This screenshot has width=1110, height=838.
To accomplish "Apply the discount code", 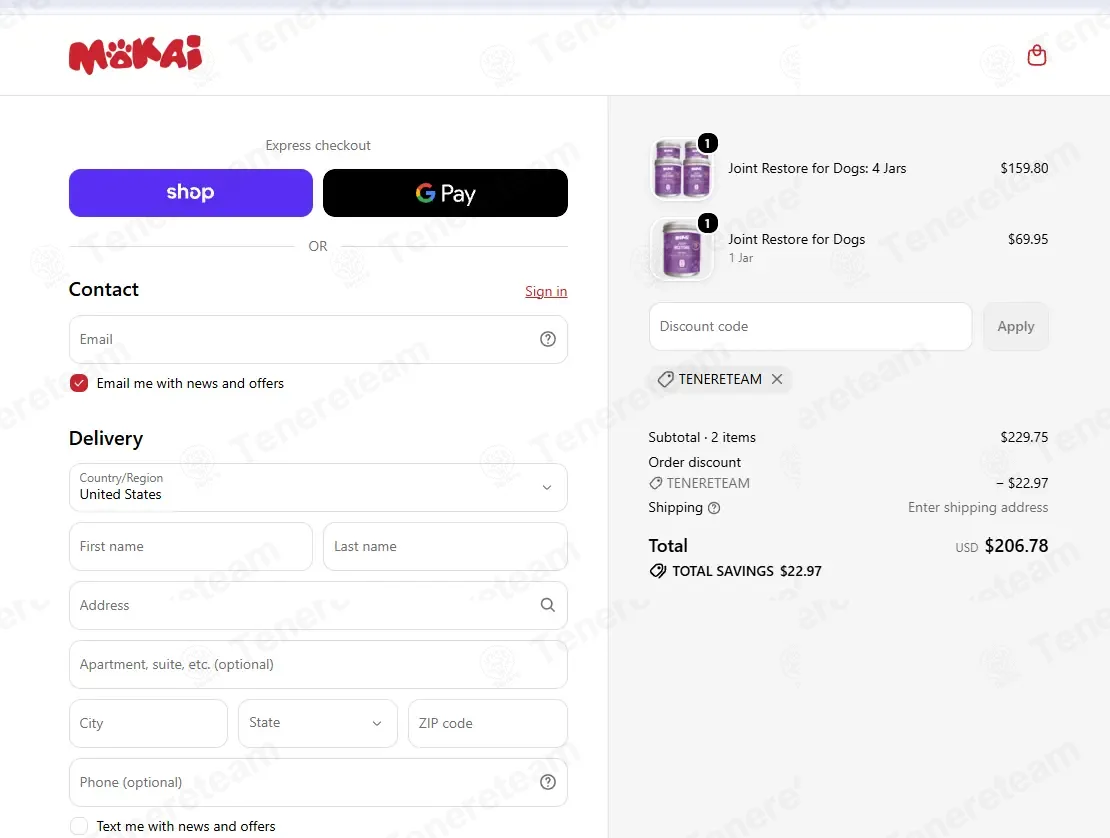I will tap(1016, 326).
